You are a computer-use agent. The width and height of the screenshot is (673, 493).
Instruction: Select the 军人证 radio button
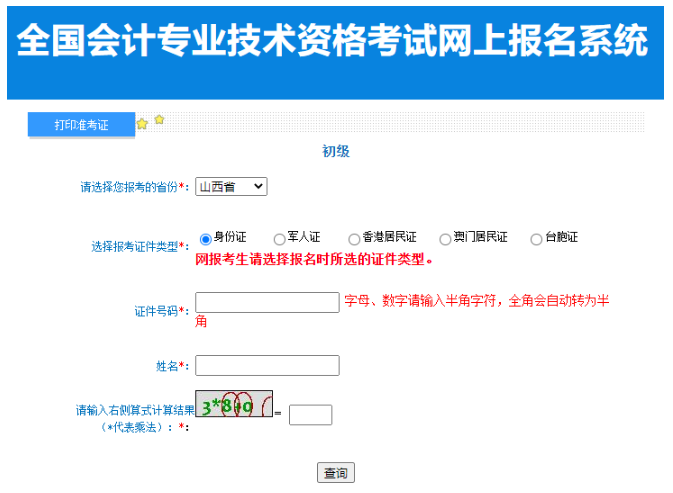coord(279,239)
